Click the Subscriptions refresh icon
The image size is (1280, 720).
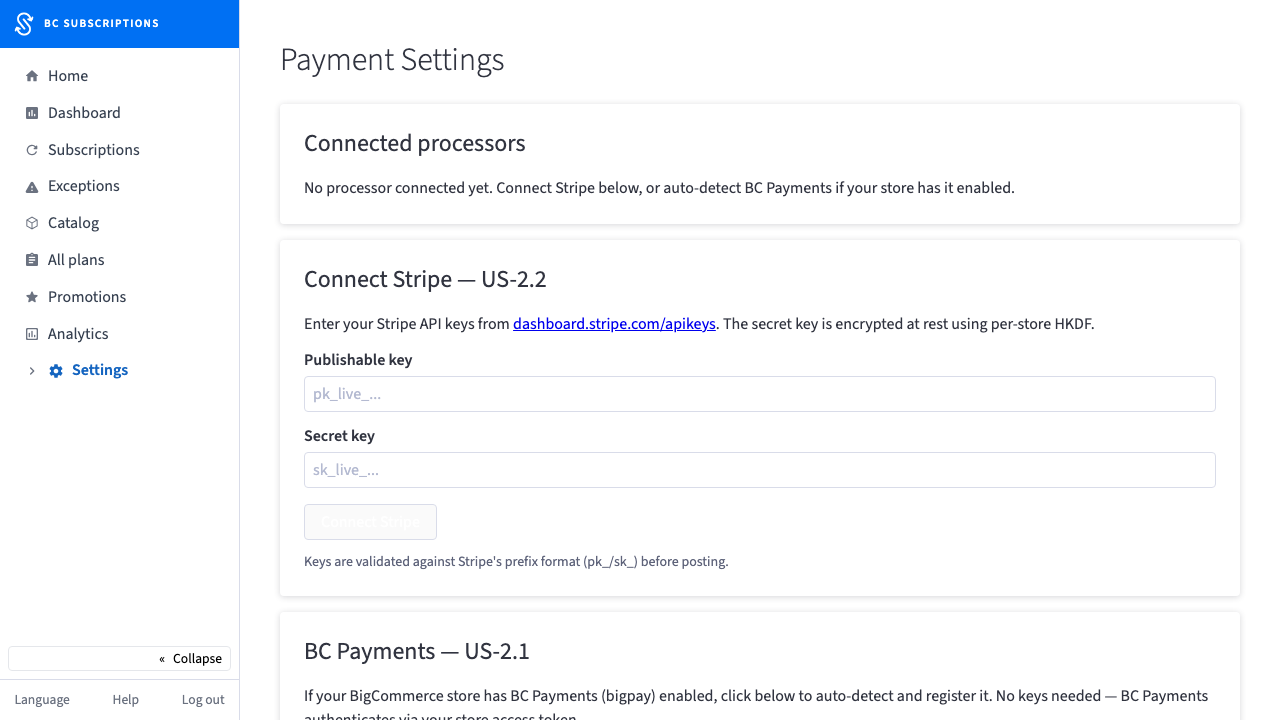coord(32,150)
